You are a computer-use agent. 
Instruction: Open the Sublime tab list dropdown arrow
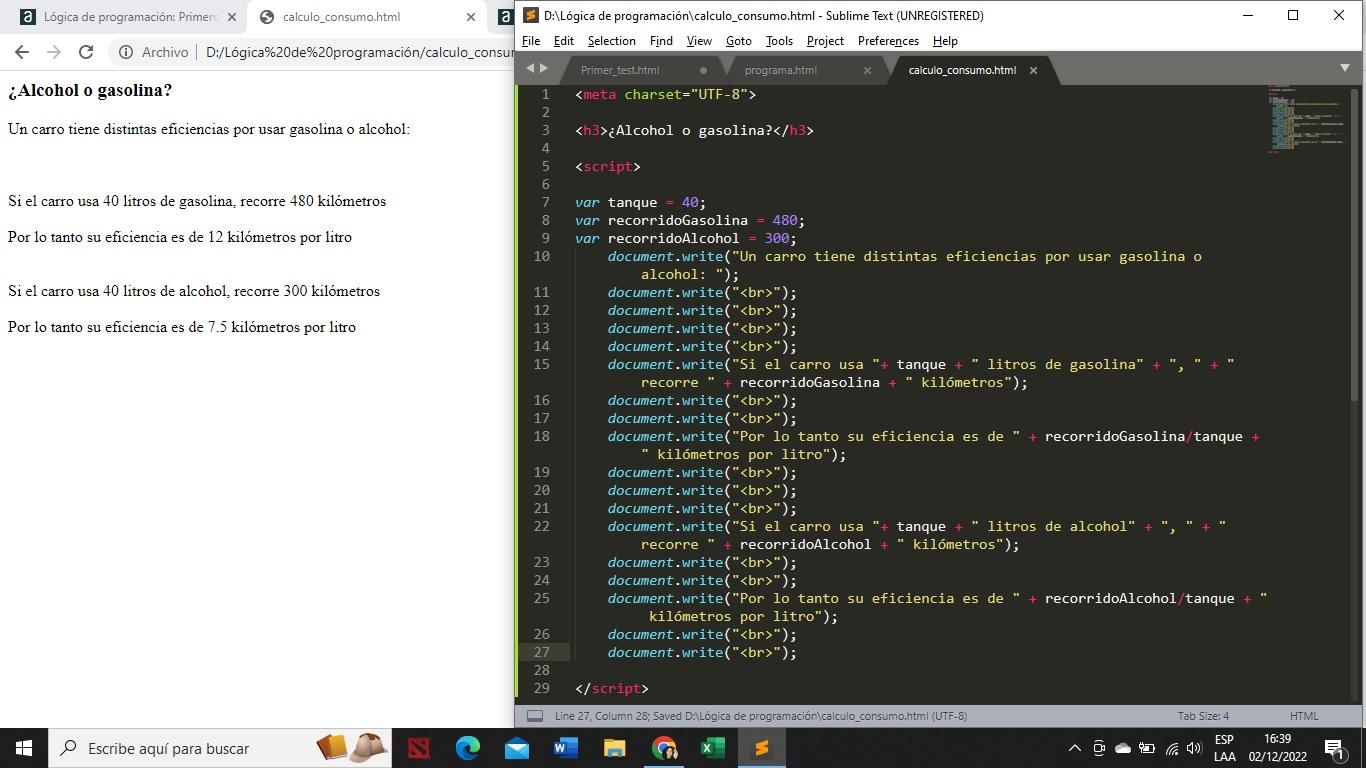tap(1344, 68)
